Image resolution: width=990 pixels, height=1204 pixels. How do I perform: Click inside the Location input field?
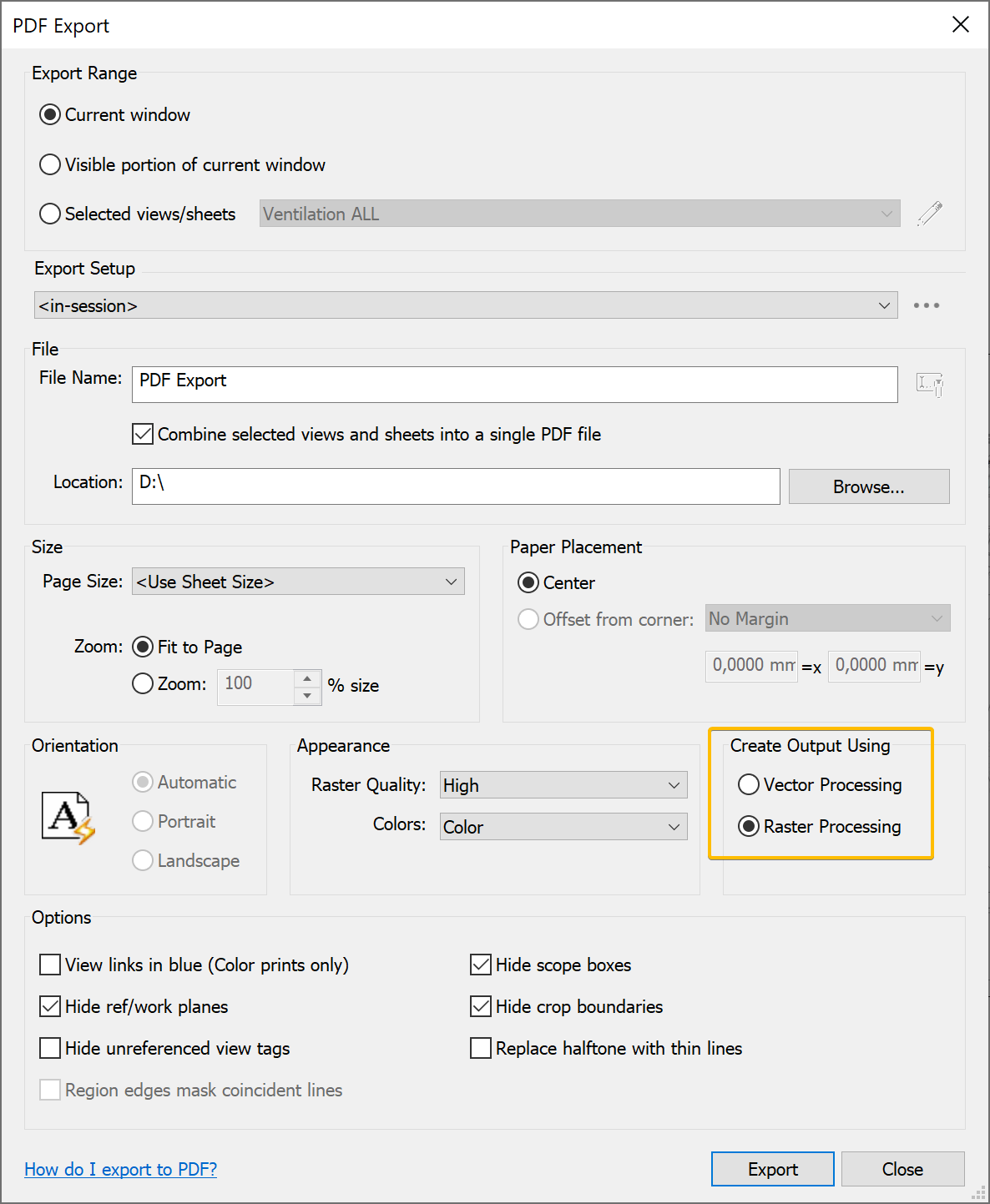455,486
